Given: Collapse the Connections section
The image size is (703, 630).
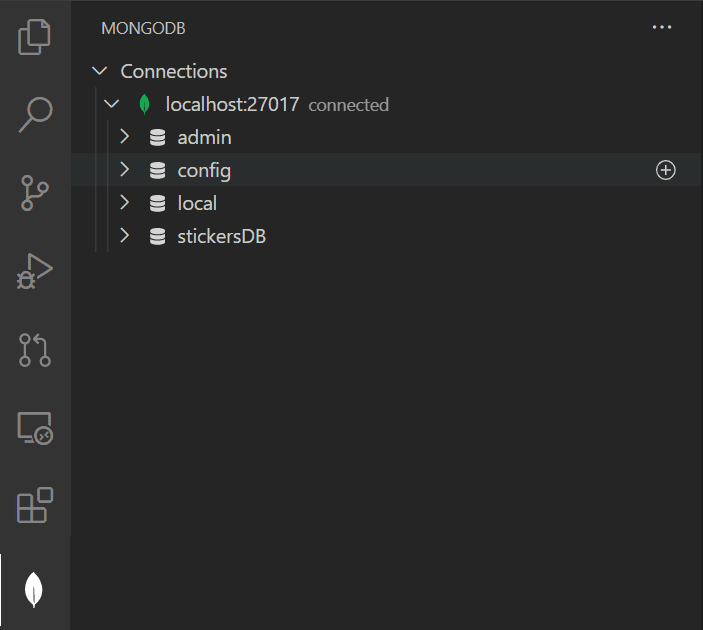Looking at the screenshot, I should click(99, 71).
